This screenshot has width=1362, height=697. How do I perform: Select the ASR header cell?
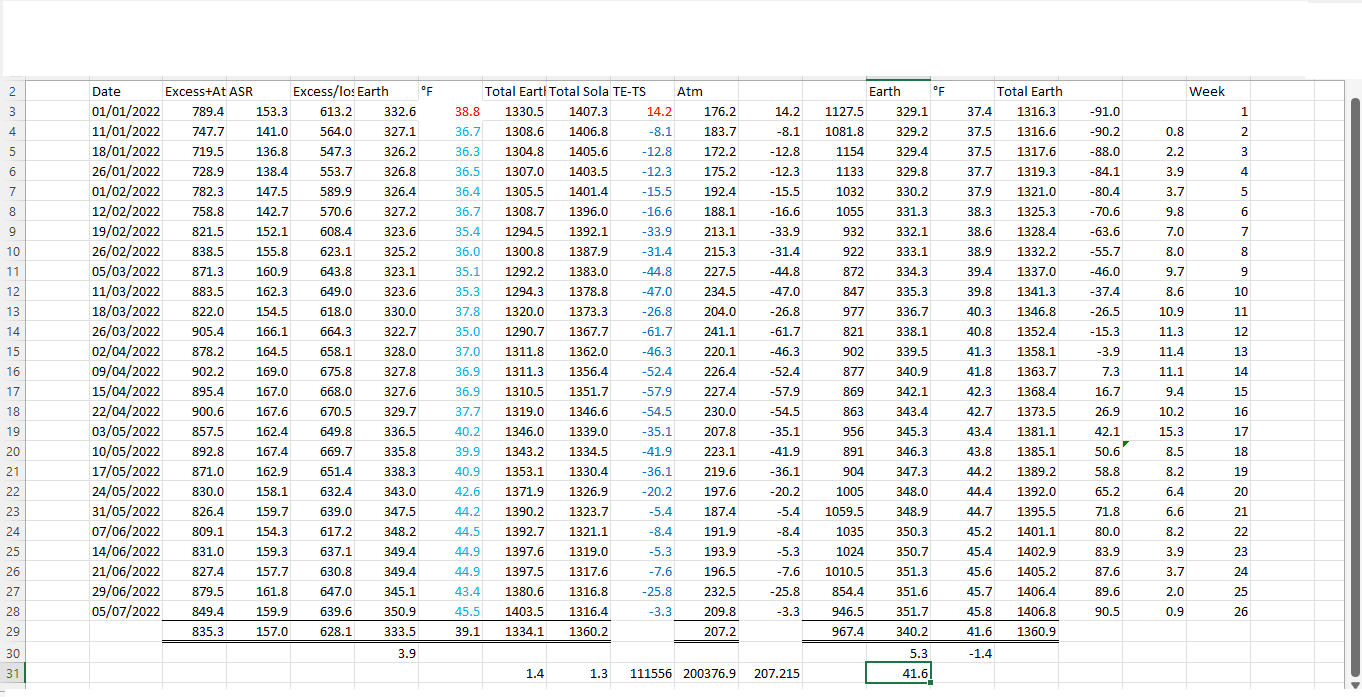[258, 91]
